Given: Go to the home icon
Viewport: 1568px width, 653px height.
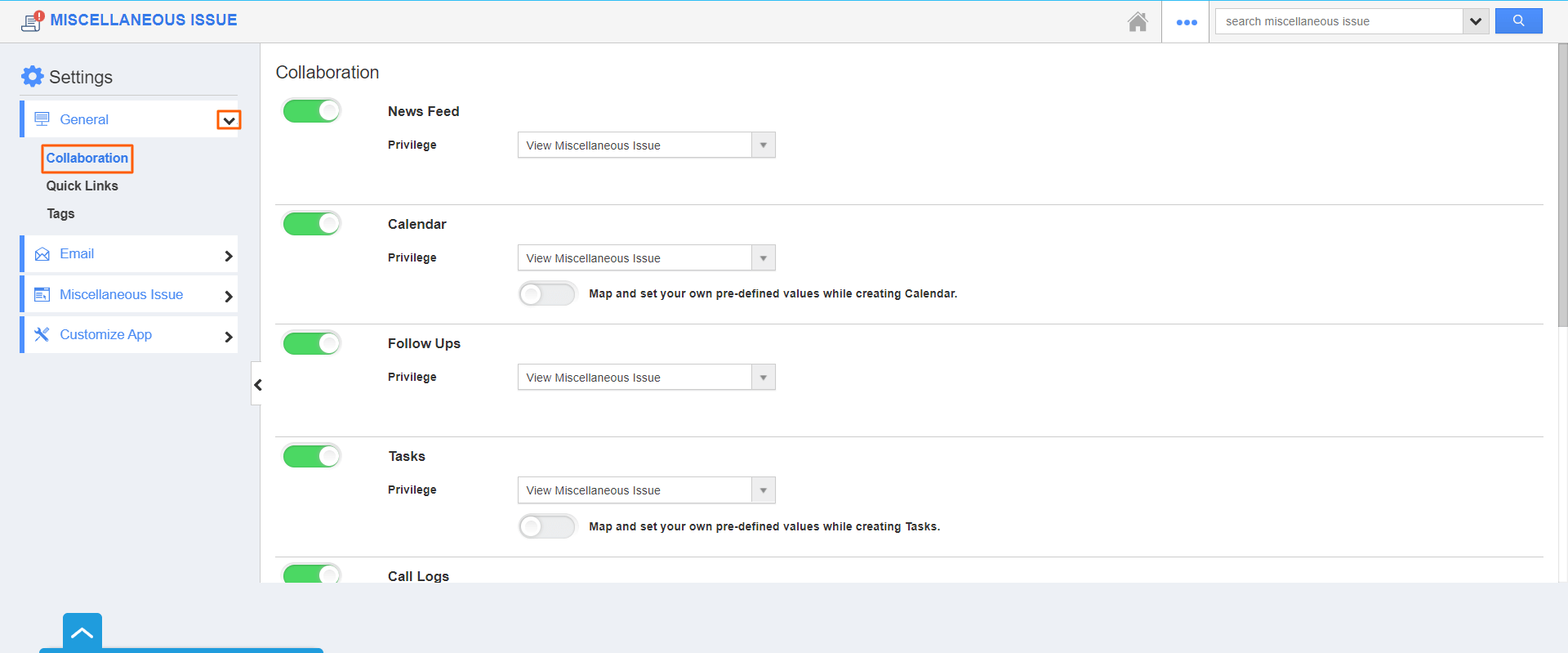Looking at the screenshot, I should [1138, 21].
